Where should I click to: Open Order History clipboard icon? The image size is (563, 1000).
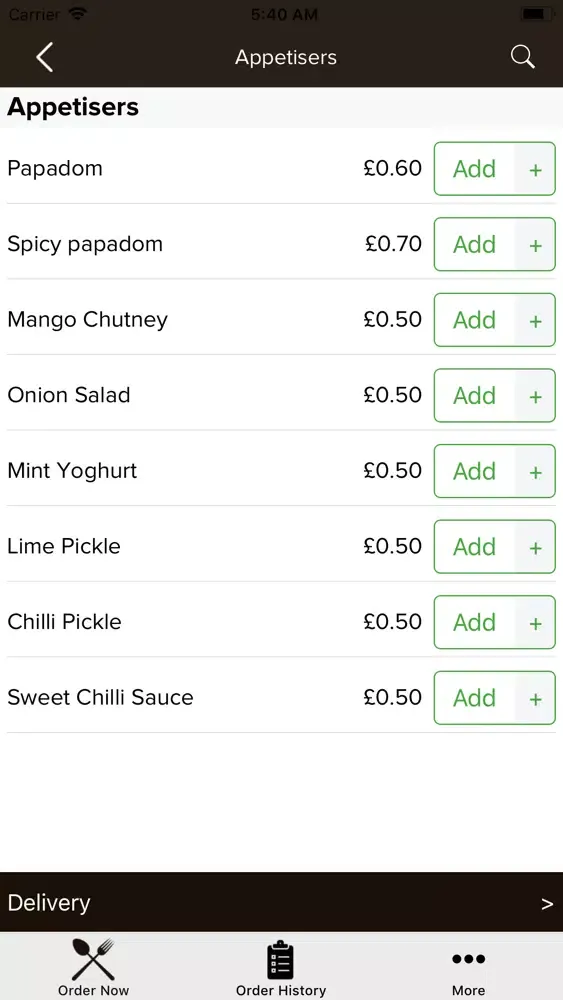[x=281, y=960]
